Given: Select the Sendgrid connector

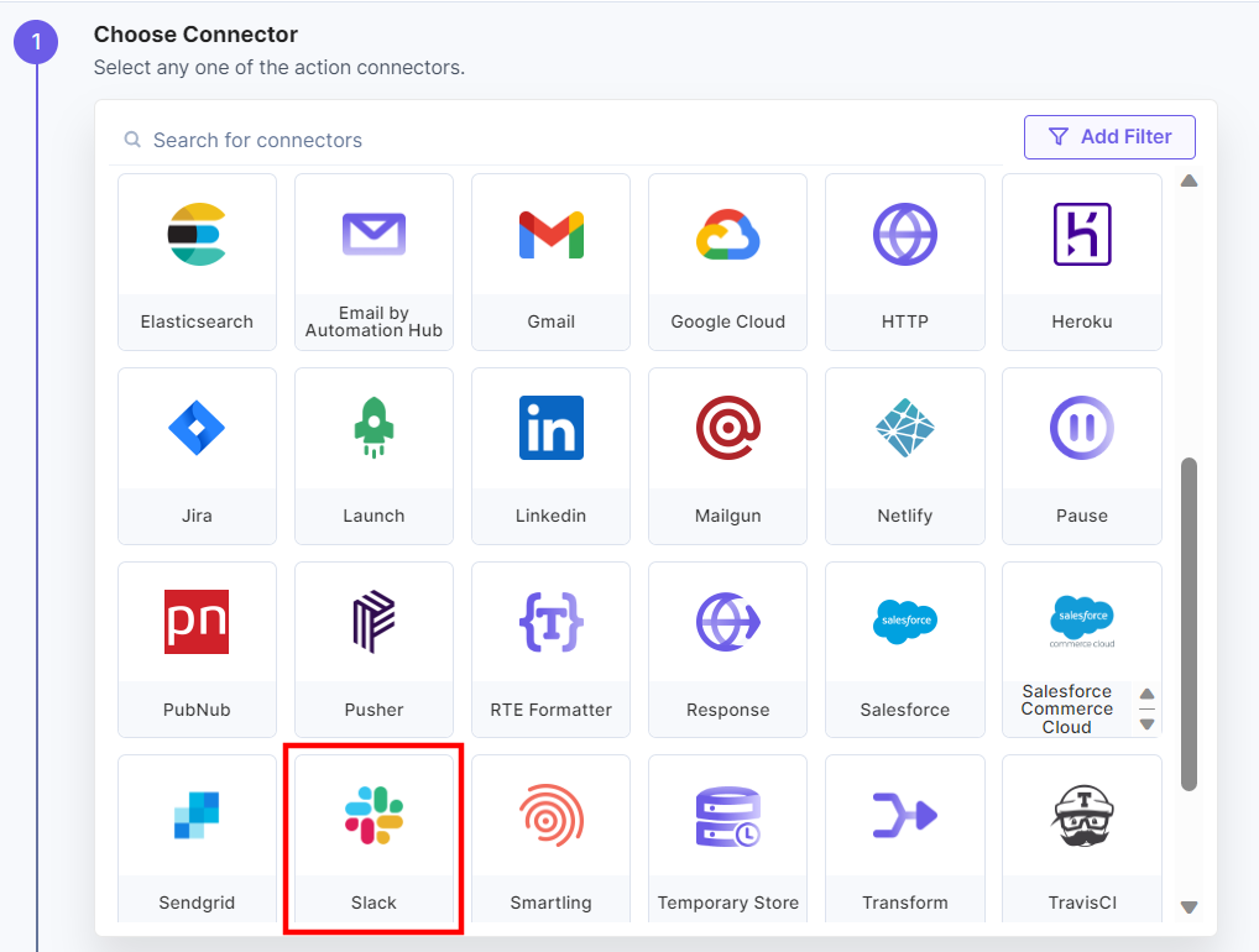Looking at the screenshot, I should point(197,839).
